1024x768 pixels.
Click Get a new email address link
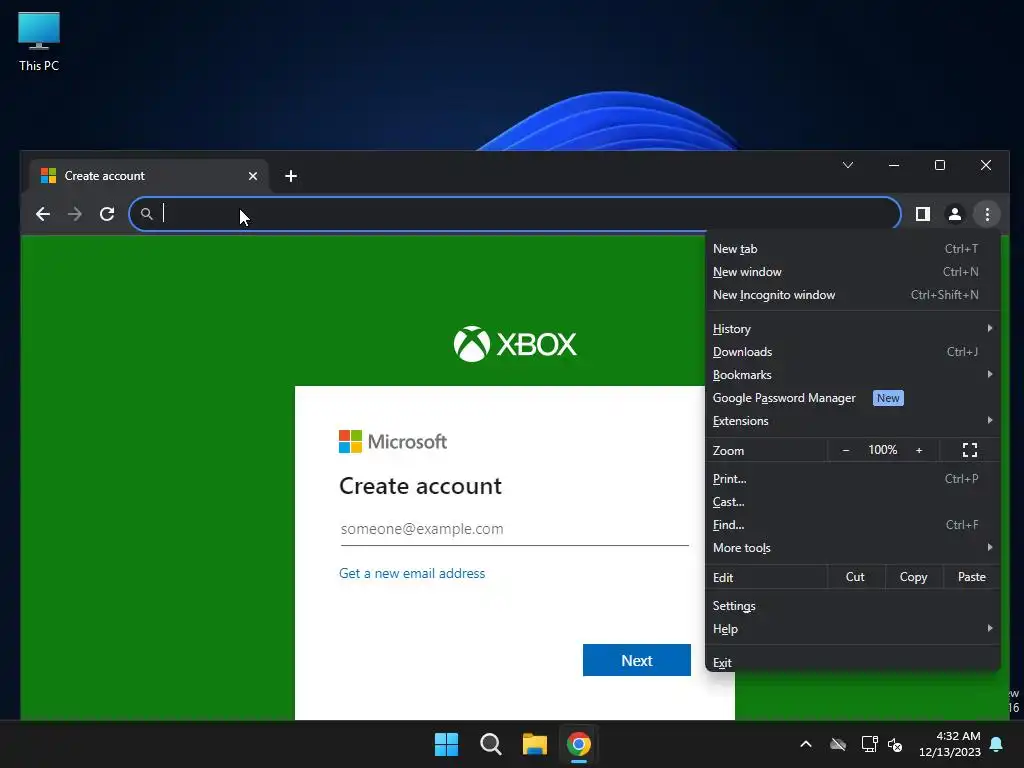tap(412, 573)
